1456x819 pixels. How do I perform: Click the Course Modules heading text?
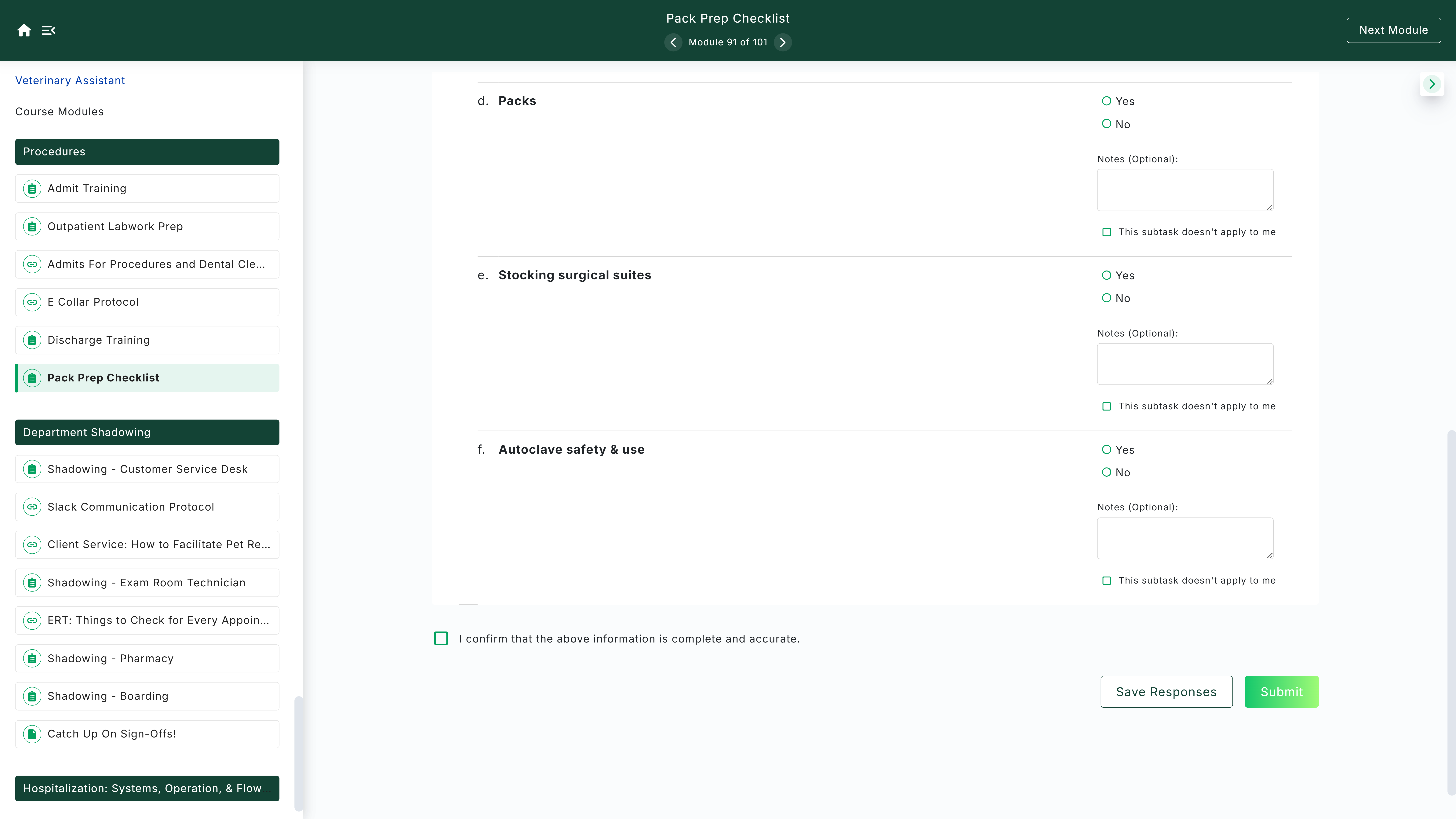(x=59, y=112)
